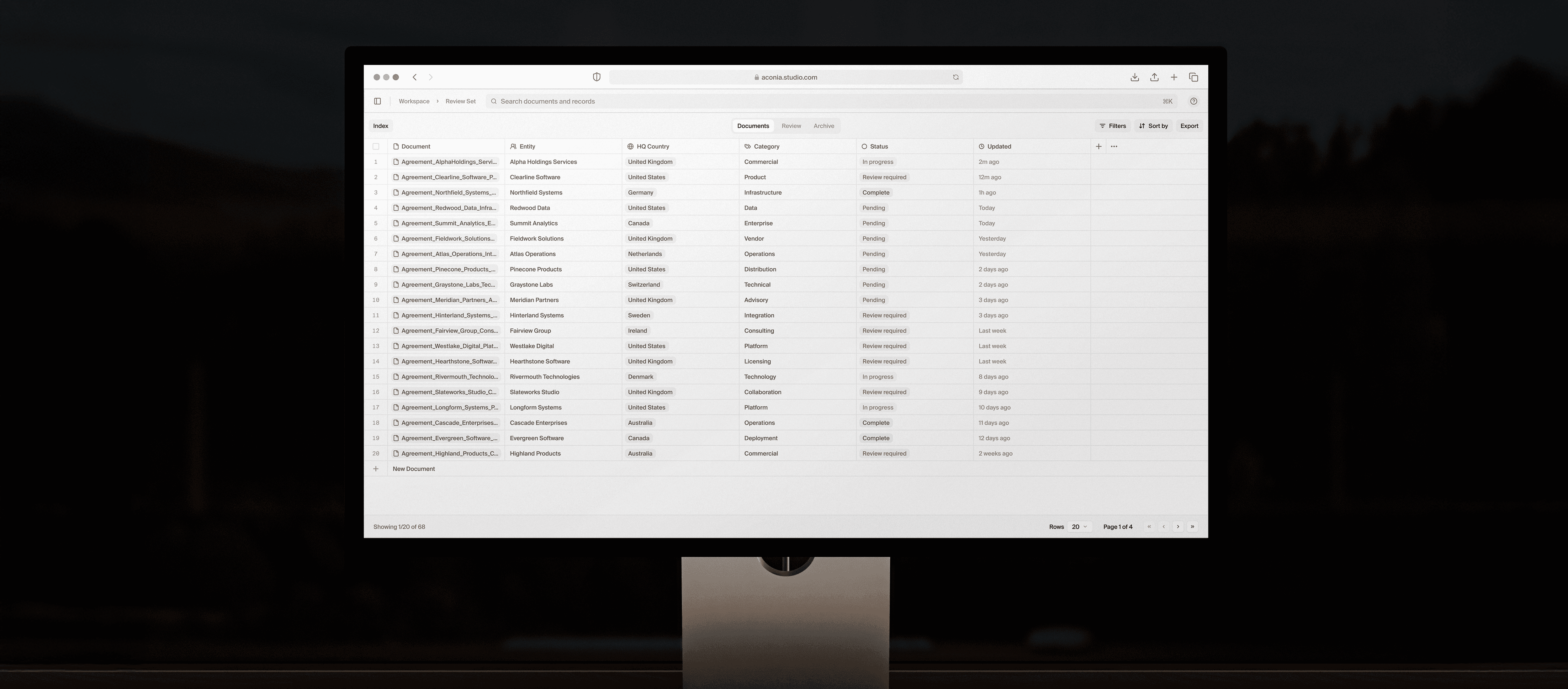Expand the Rows per page dropdown
This screenshot has height=689, width=1568.
point(1079,527)
